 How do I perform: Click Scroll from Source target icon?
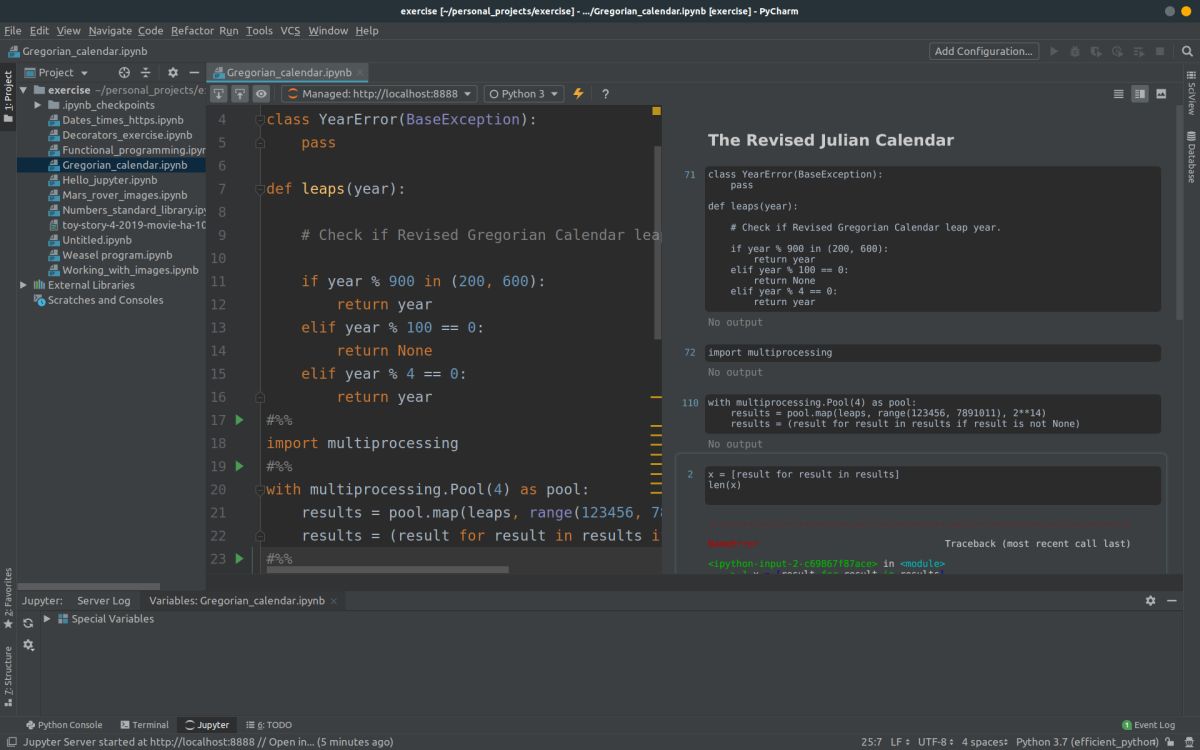click(x=124, y=72)
